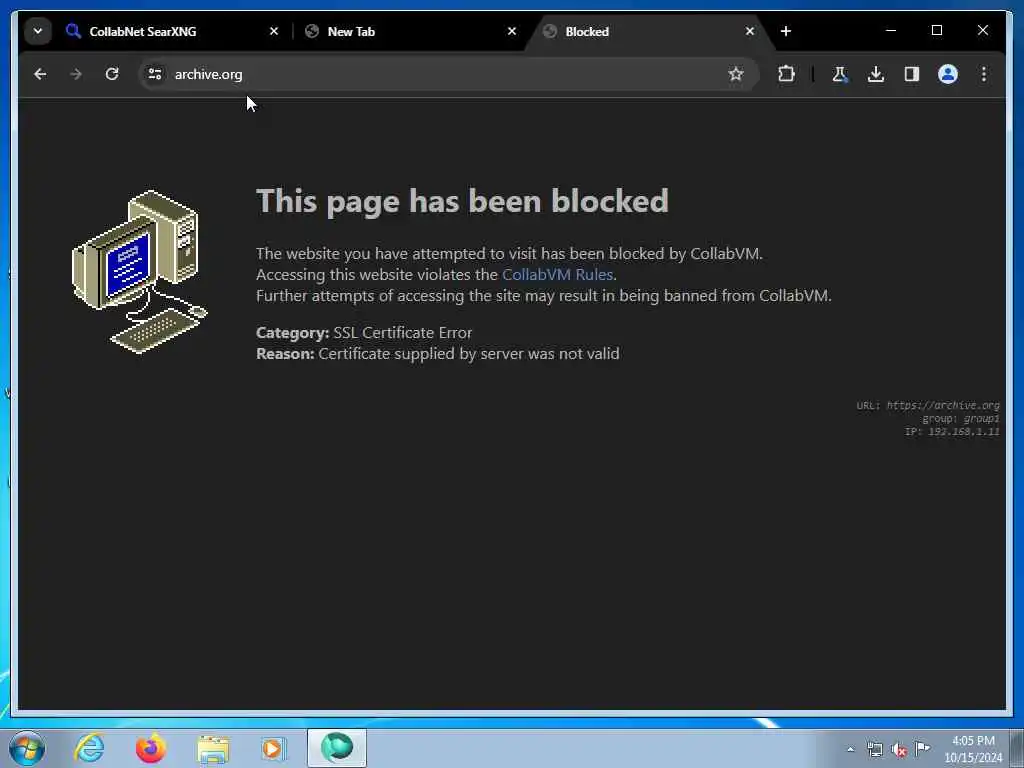Close the CollabNet SearXNG tab
This screenshot has height=768, width=1024.
pos(274,31)
